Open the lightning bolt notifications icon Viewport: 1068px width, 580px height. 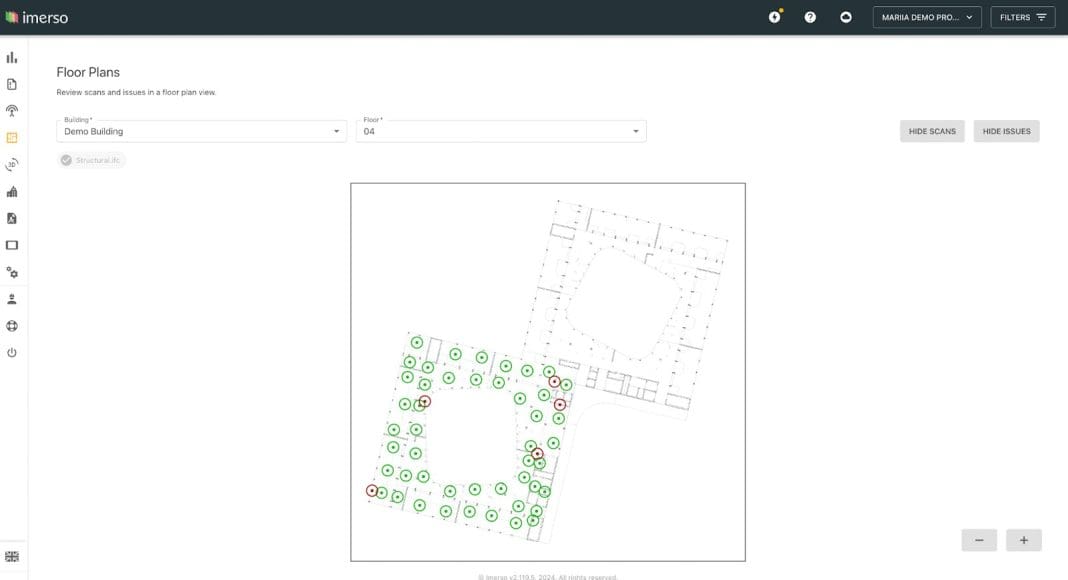(774, 17)
